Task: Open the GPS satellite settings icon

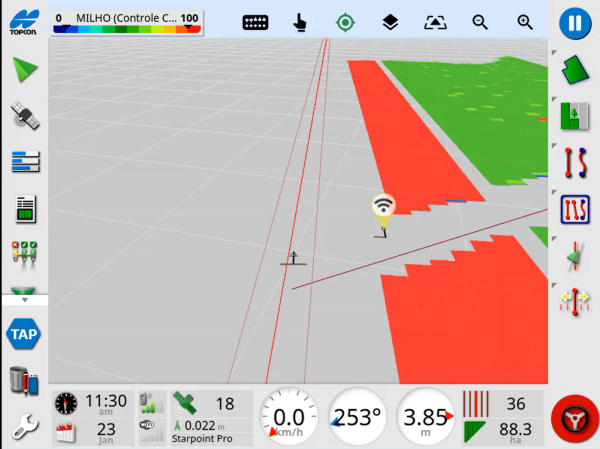Action: pyautogui.click(x=25, y=115)
